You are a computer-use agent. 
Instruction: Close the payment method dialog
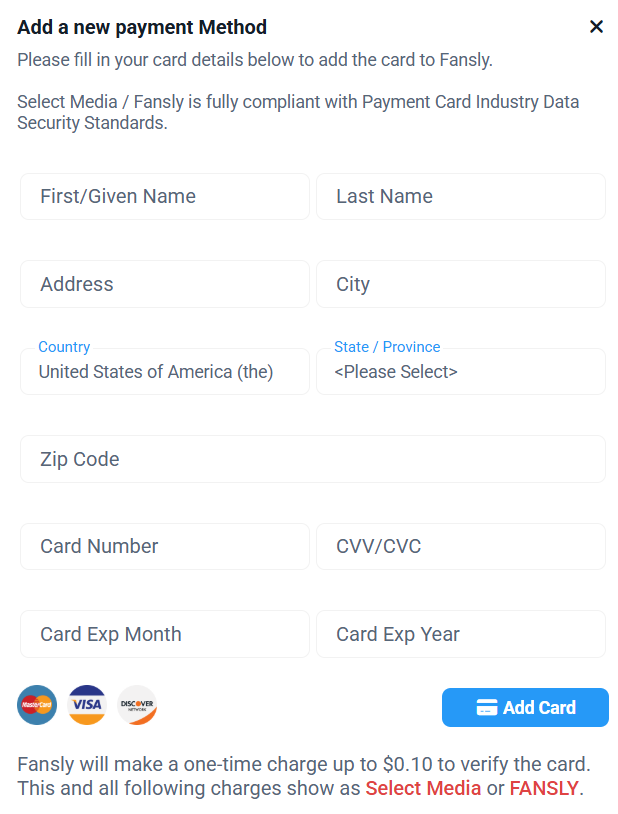click(596, 27)
